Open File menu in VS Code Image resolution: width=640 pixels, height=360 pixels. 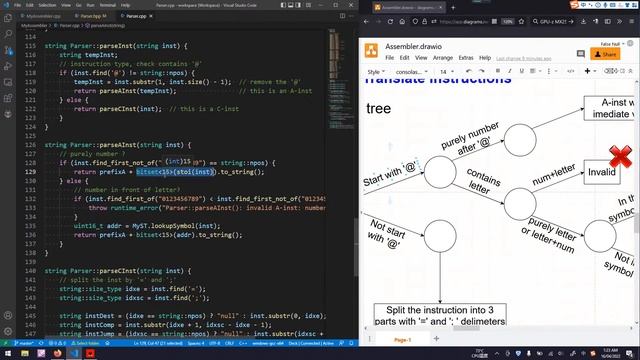17,5
